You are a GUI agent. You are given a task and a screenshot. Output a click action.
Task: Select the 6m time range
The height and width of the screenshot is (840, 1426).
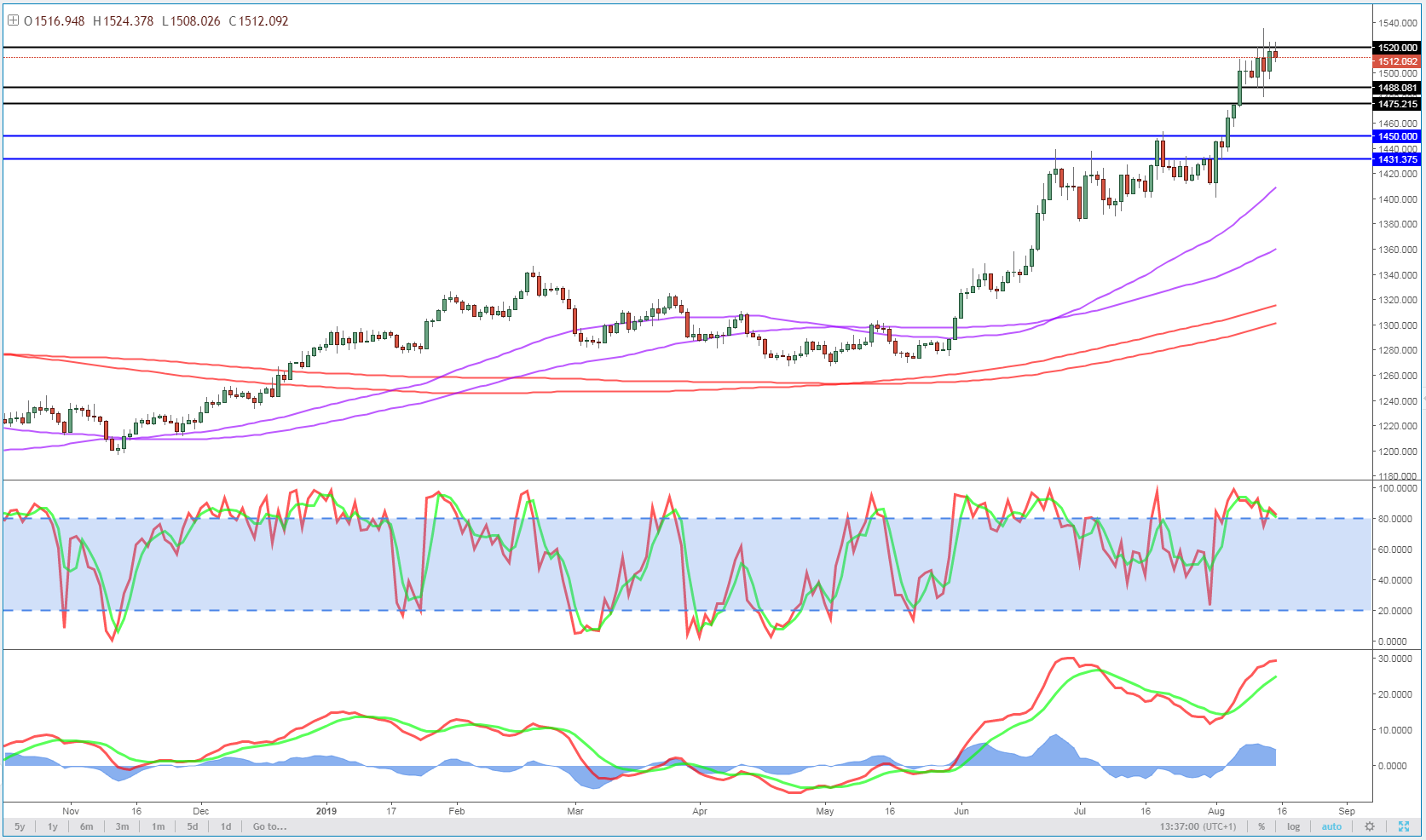(86, 826)
